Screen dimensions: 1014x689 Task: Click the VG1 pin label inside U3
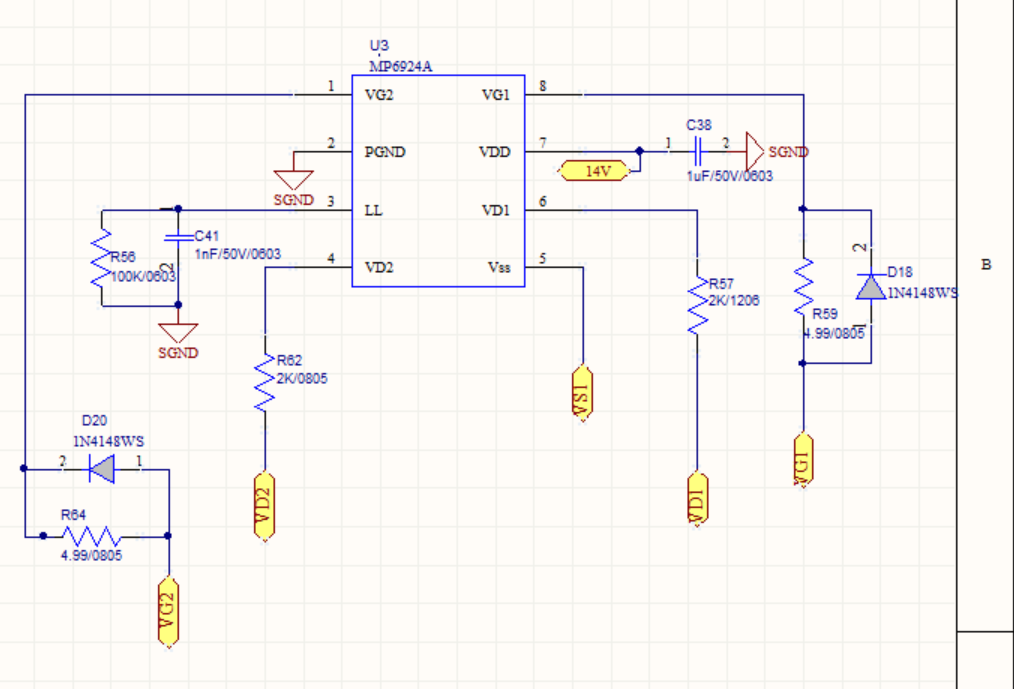pos(496,95)
